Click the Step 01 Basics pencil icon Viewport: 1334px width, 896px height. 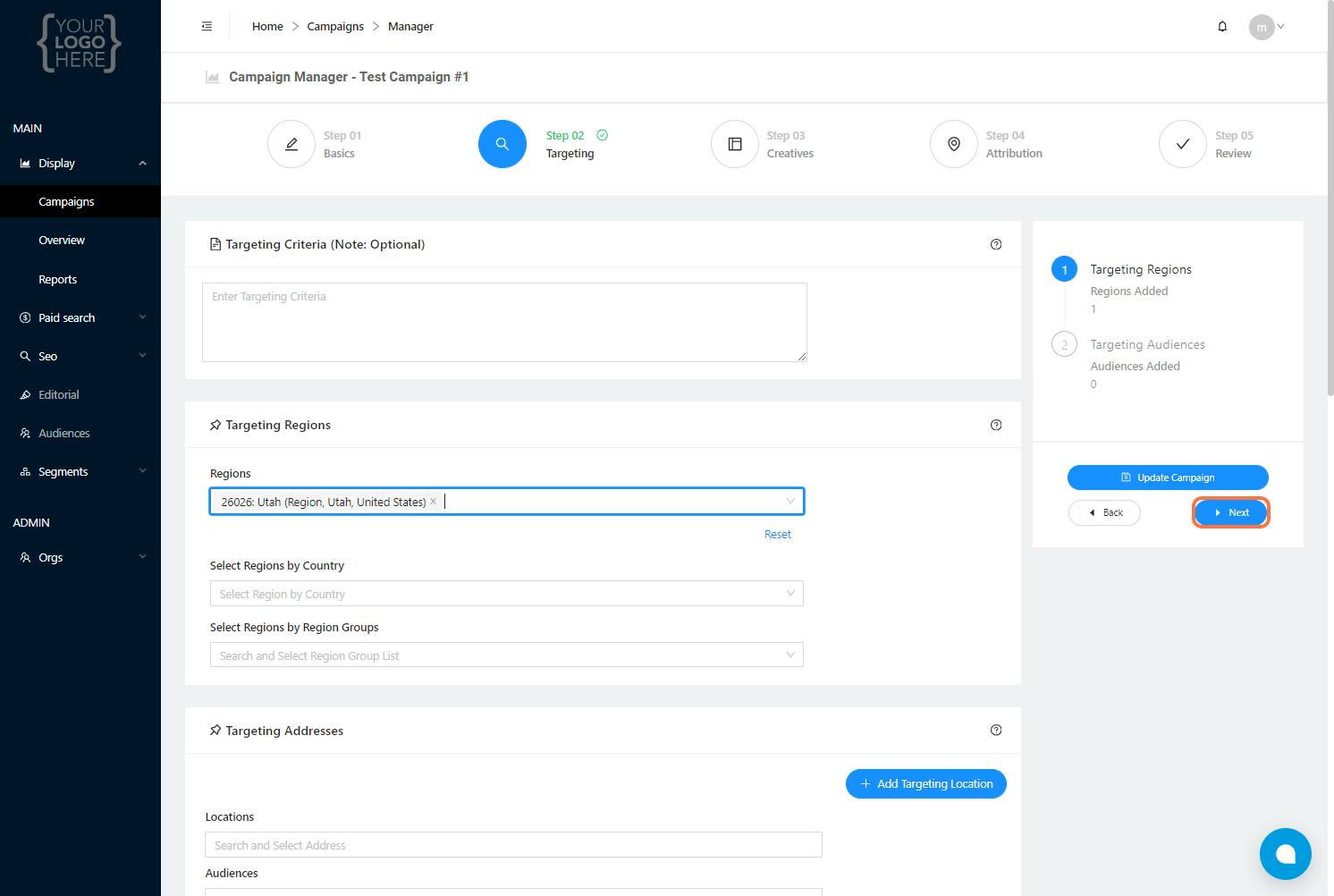tap(291, 144)
